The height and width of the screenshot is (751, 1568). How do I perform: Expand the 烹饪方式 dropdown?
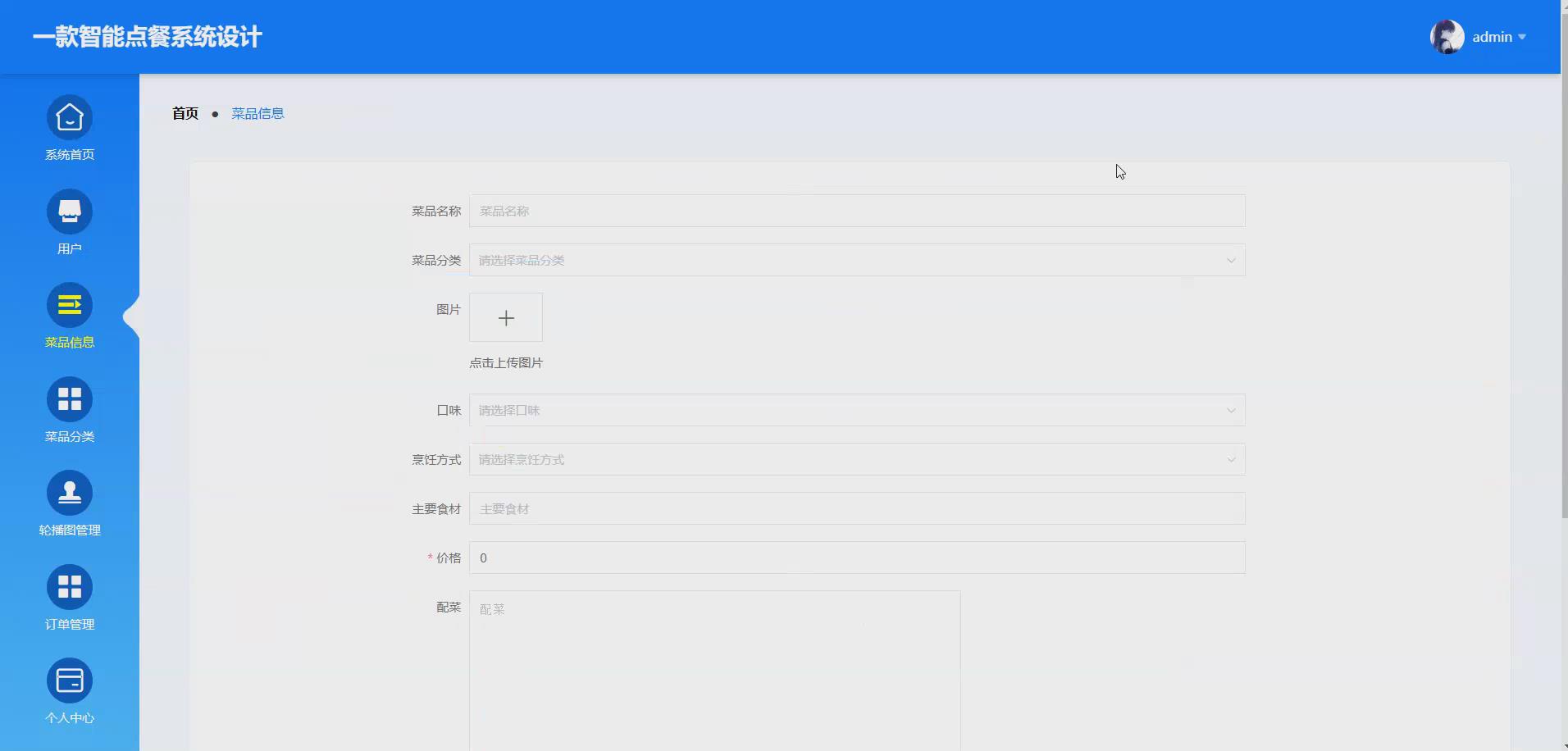click(855, 459)
